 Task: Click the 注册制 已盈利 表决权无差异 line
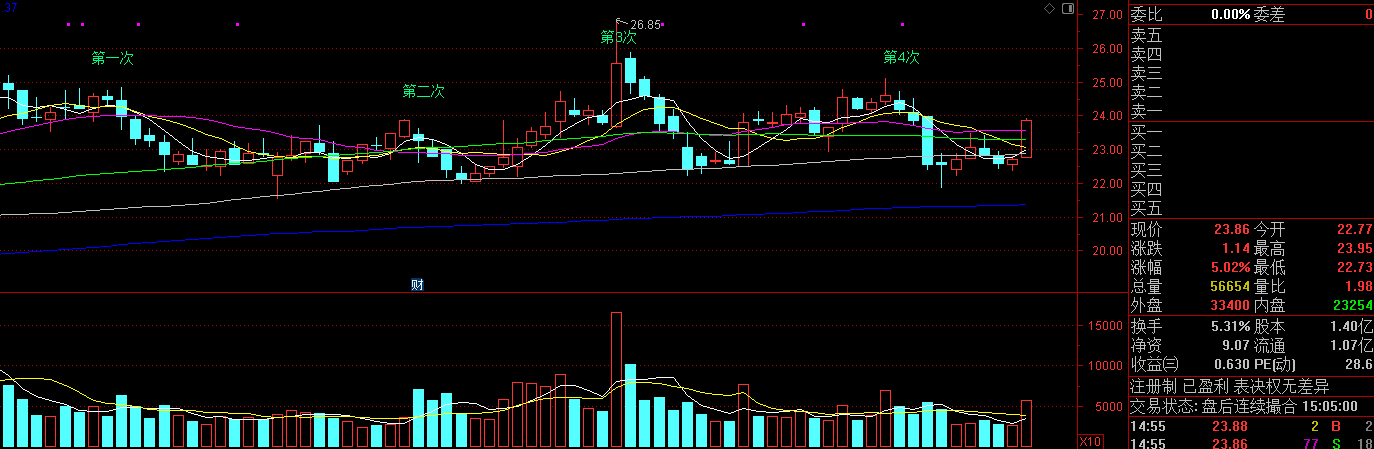pyautogui.click(x=1230, y=386)
